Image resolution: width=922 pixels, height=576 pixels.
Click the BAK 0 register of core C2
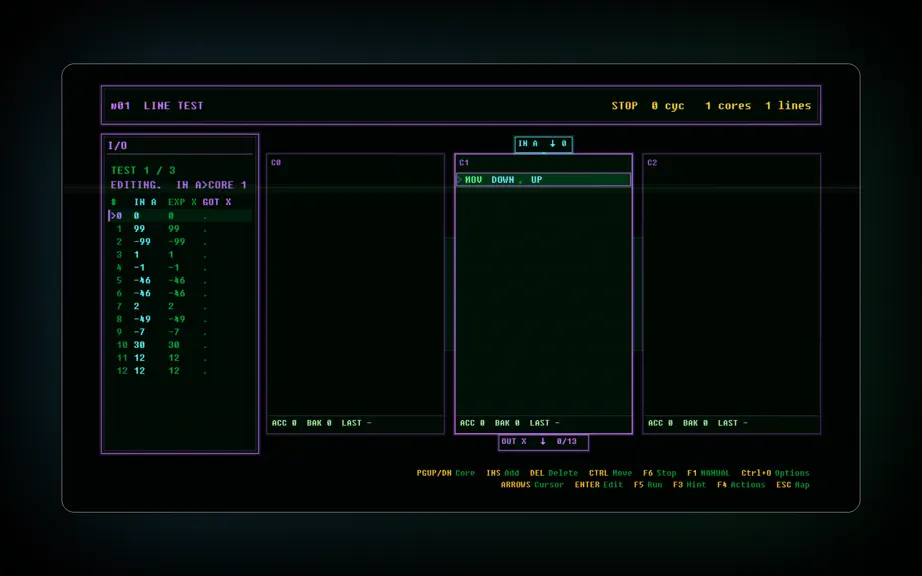coord(696,423)
